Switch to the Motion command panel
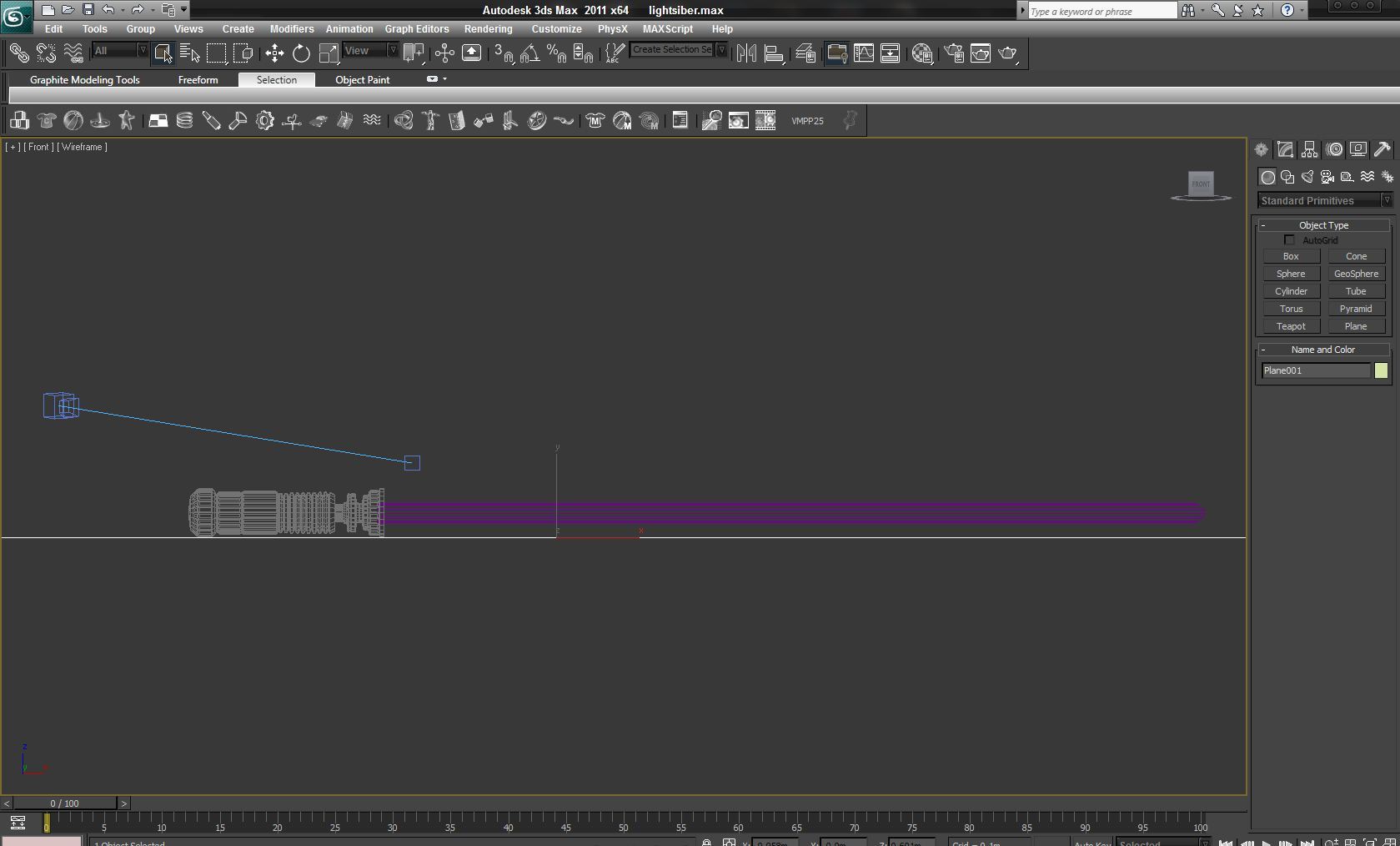Image resolution: width=1400 pixels, height=846 pixels. (1334, 149)
